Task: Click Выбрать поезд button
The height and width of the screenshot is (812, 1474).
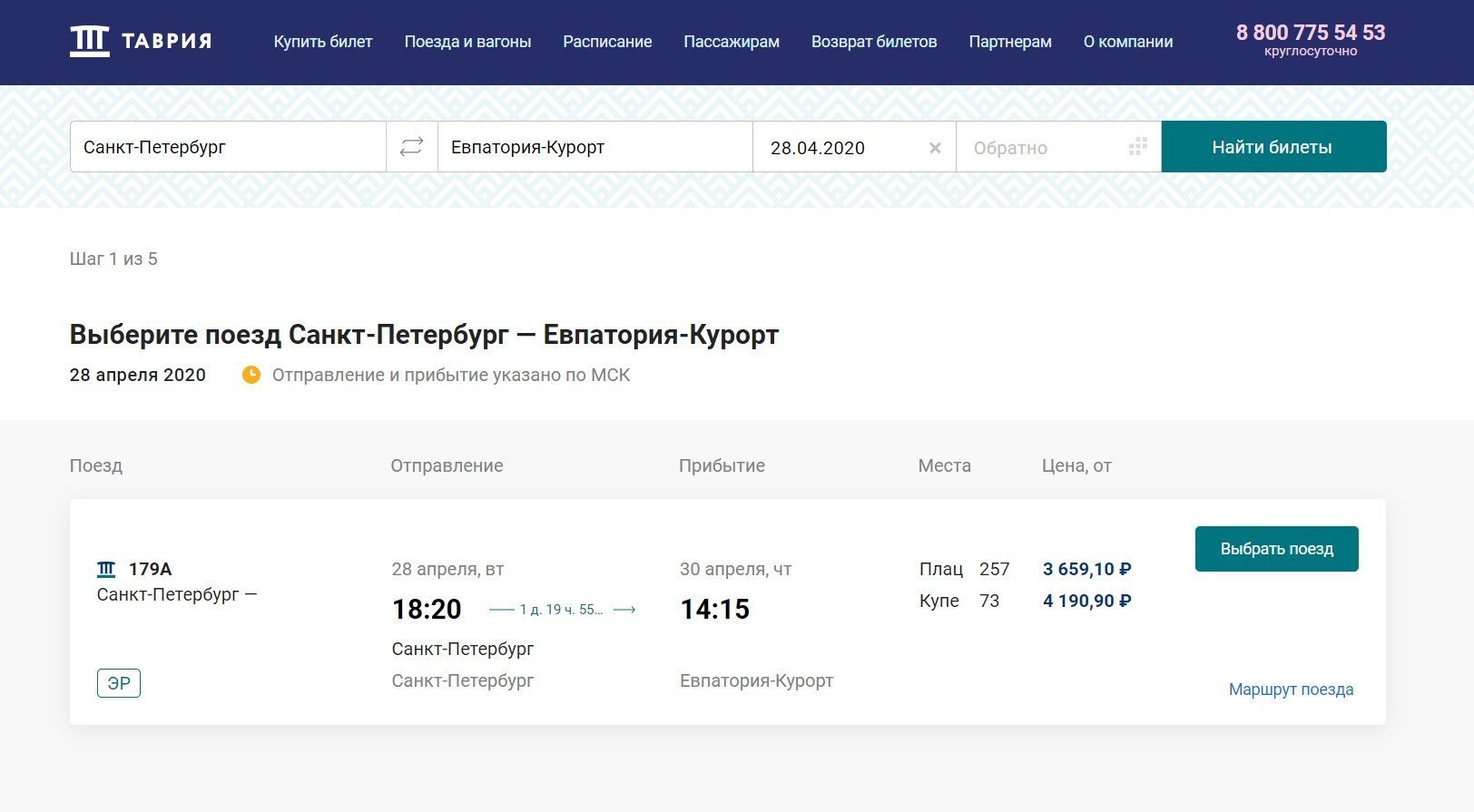Action: (1276, 549)
